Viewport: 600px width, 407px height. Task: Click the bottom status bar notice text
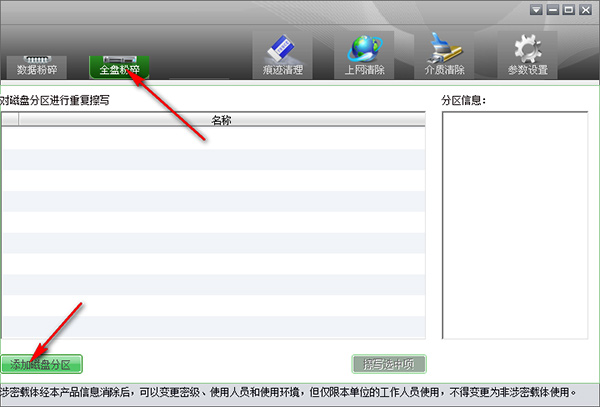click(x=290, y=393)
